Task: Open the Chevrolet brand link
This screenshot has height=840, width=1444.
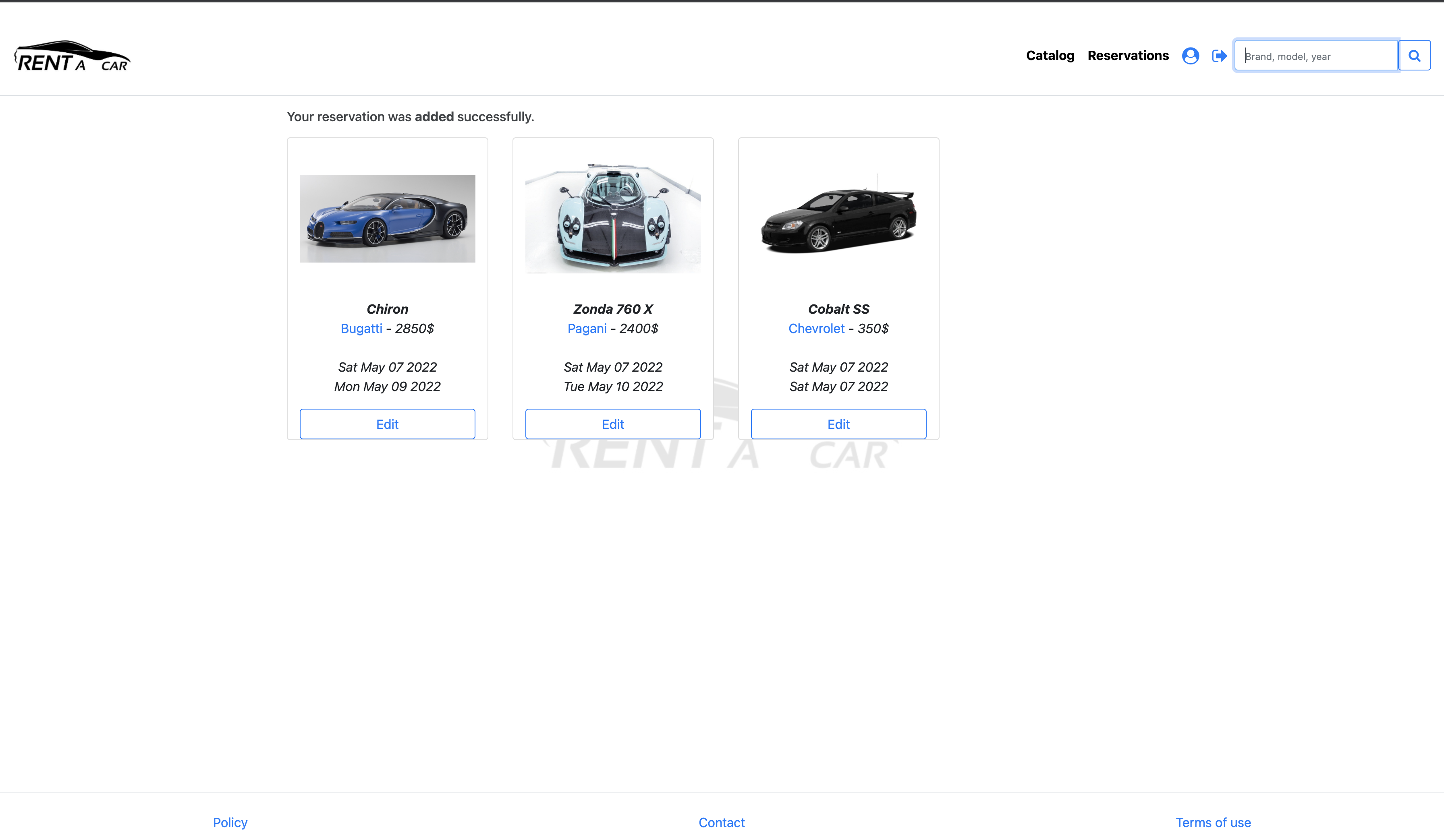Action: [816, 329]
